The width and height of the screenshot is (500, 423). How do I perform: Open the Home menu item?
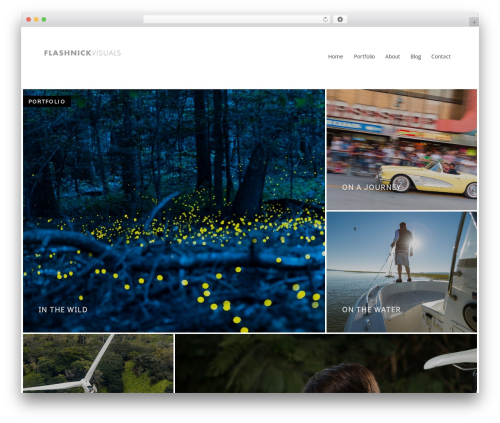[x=335, y=57]
